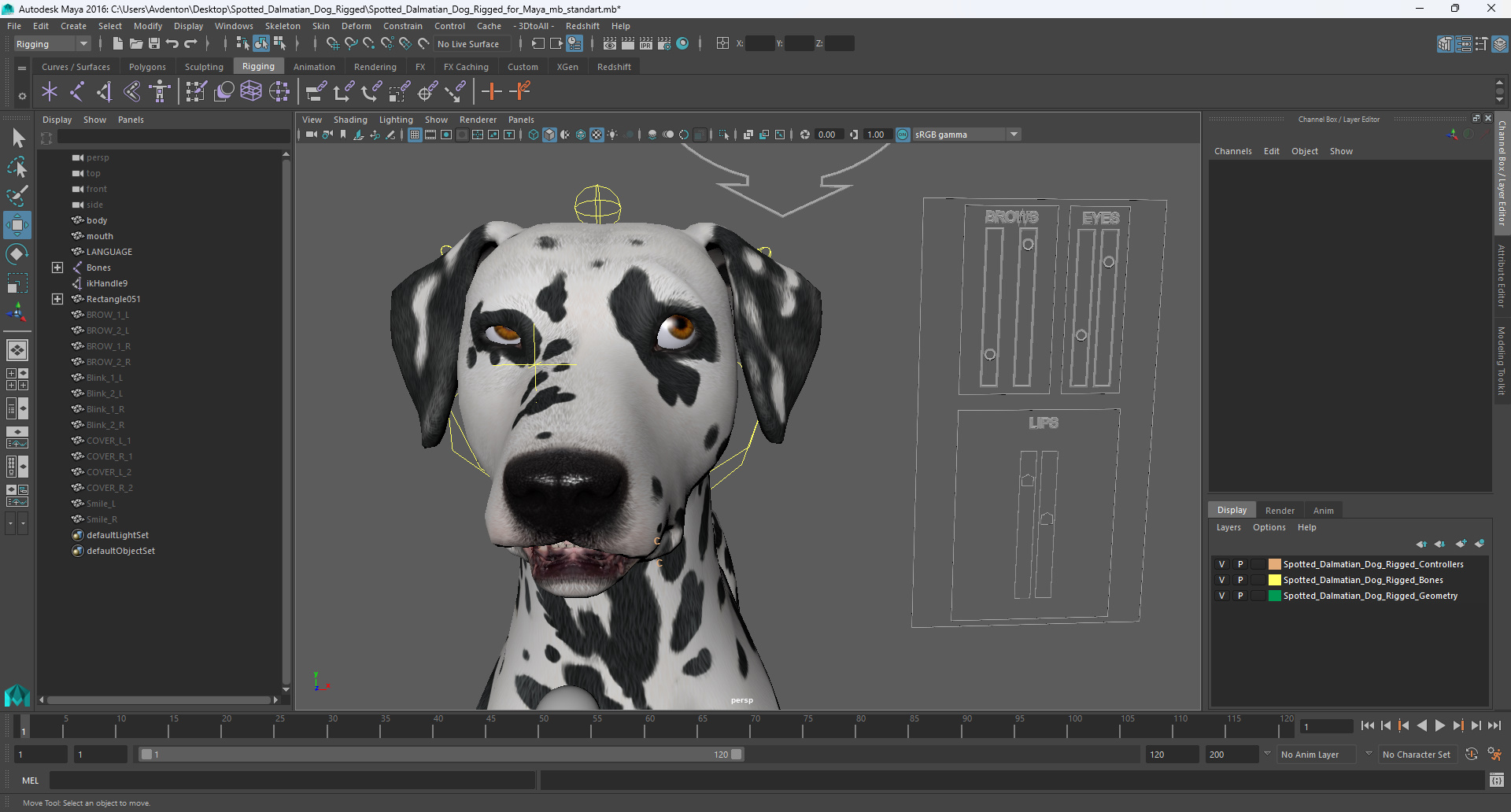1511x812 pixels.
Task: Click the Geometry layer green color swatch
Action: point(1274,596)
